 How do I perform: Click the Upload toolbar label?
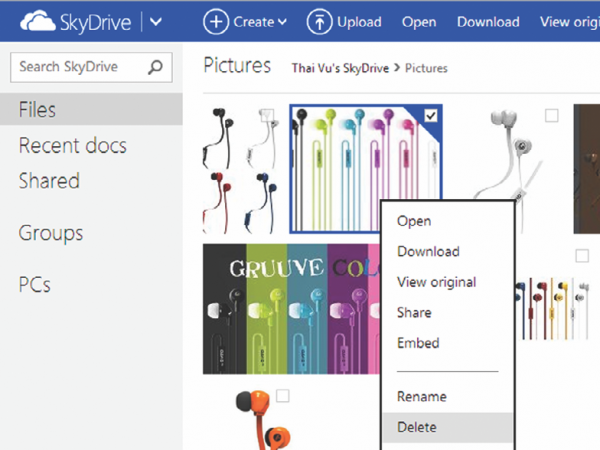[359, 22]
